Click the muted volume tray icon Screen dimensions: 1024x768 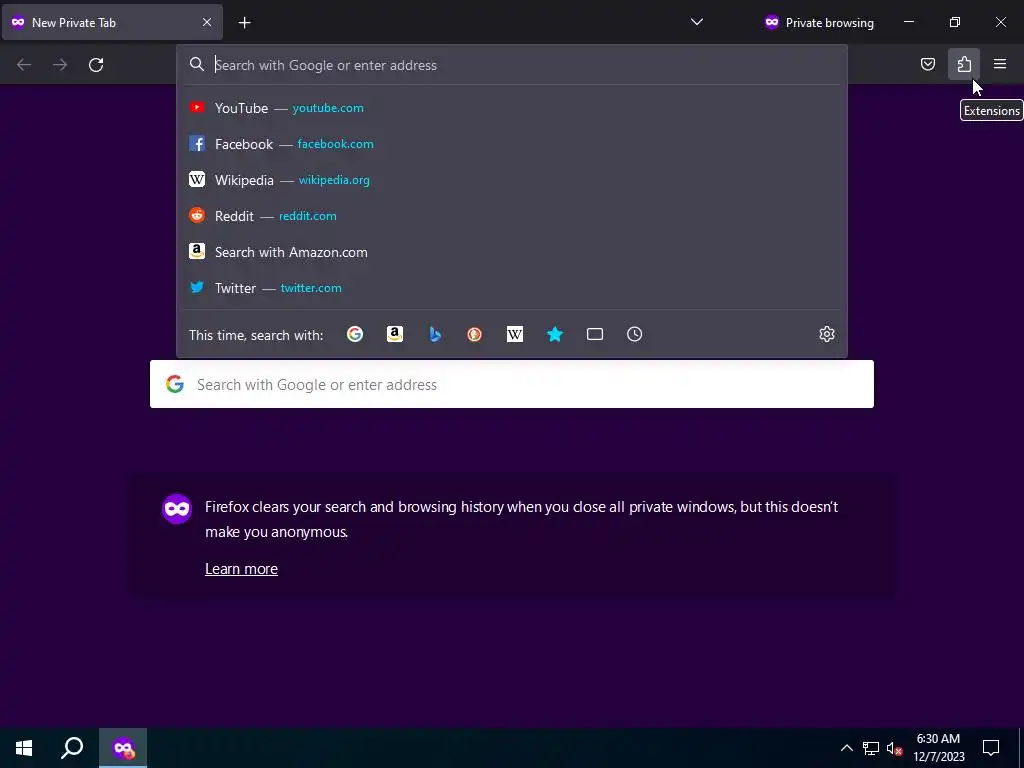pos(894,748)
